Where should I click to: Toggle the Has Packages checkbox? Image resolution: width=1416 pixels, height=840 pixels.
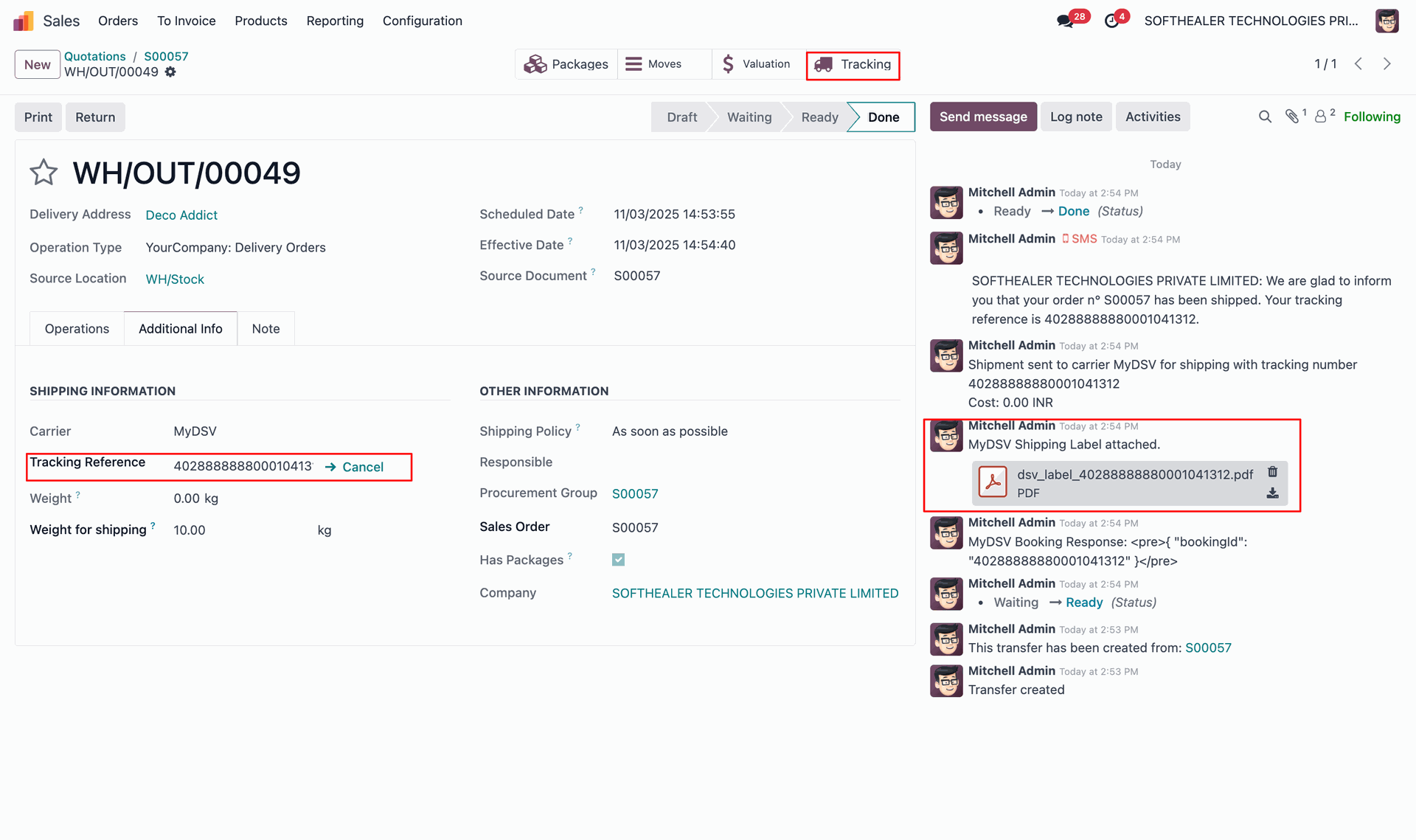(x=618, y=560)
